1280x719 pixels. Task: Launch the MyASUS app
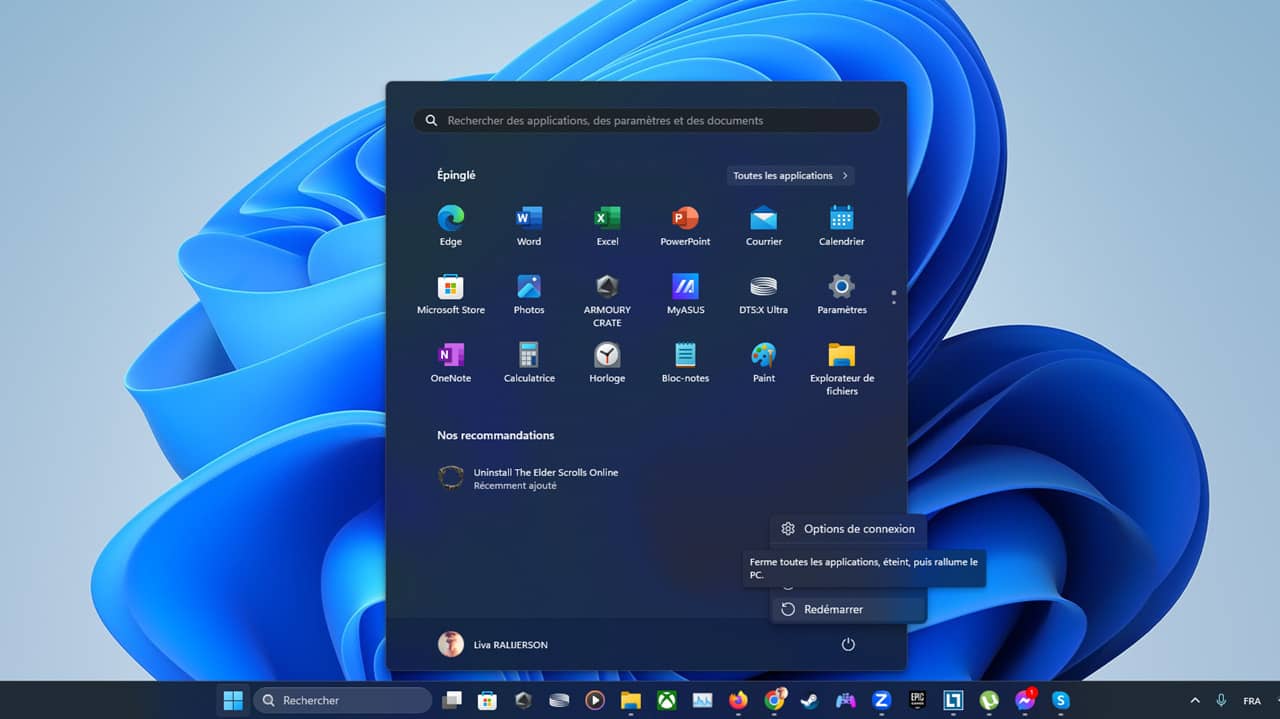pyautogui.click(x=685, y=294)
